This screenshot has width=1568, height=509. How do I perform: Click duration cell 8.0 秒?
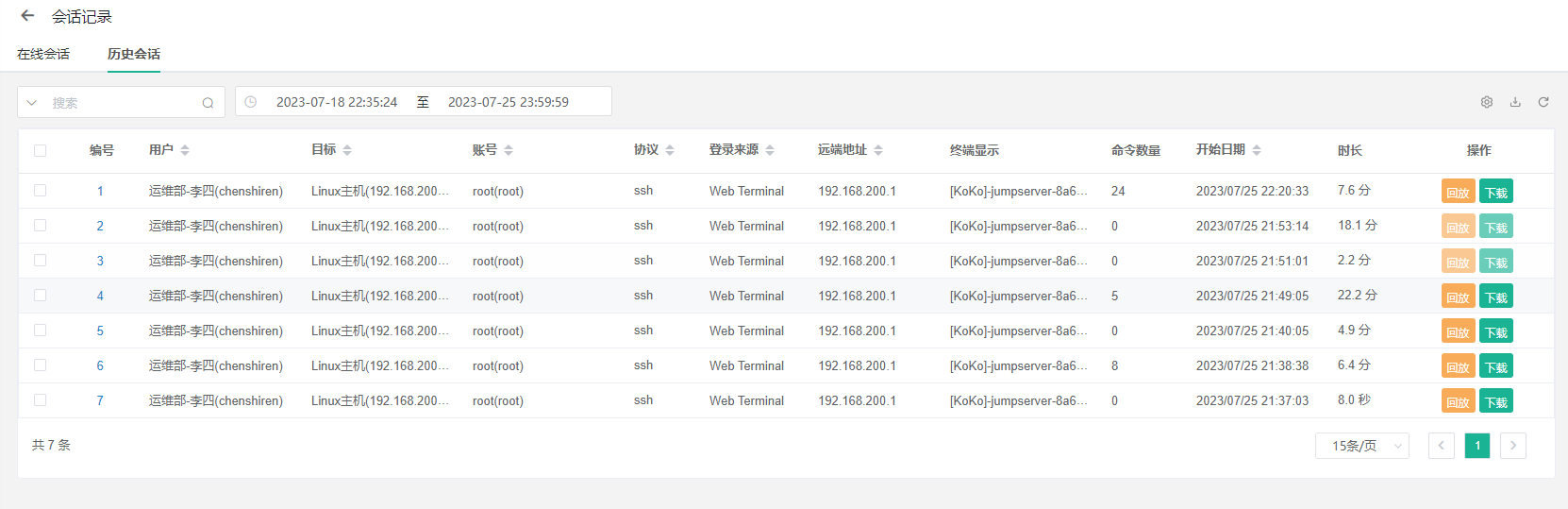point(1354,400)
